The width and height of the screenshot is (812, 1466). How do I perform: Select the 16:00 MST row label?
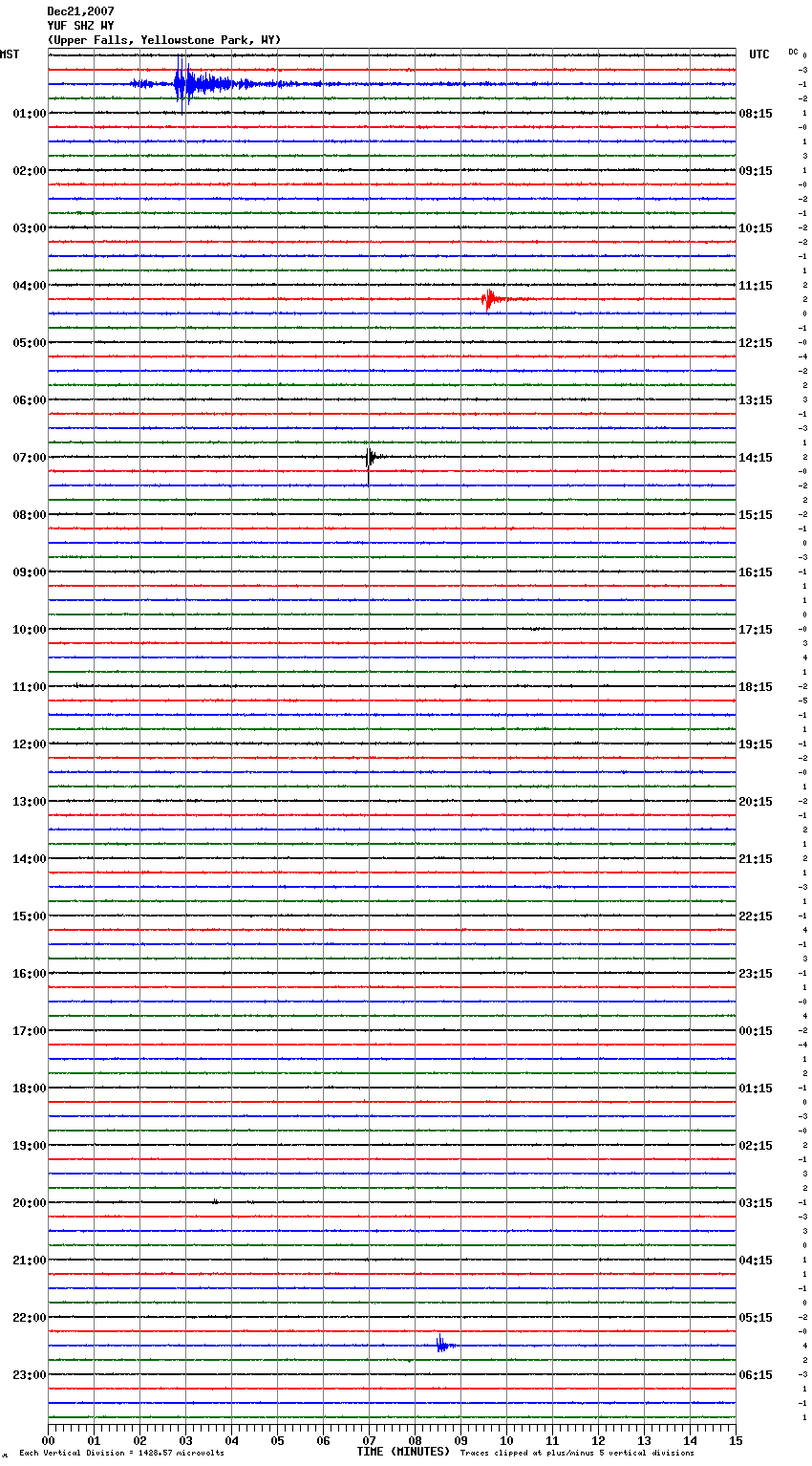(x=30, y=973)
